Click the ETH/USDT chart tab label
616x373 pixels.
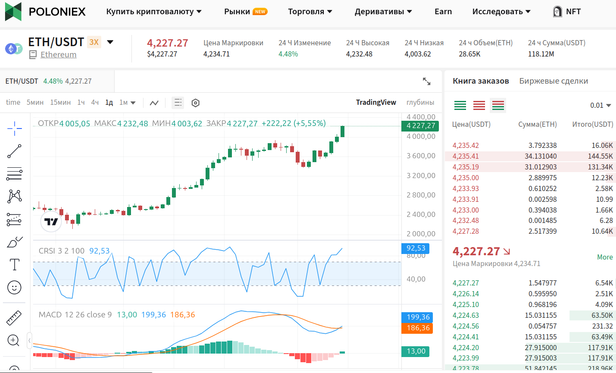(22, 81)
